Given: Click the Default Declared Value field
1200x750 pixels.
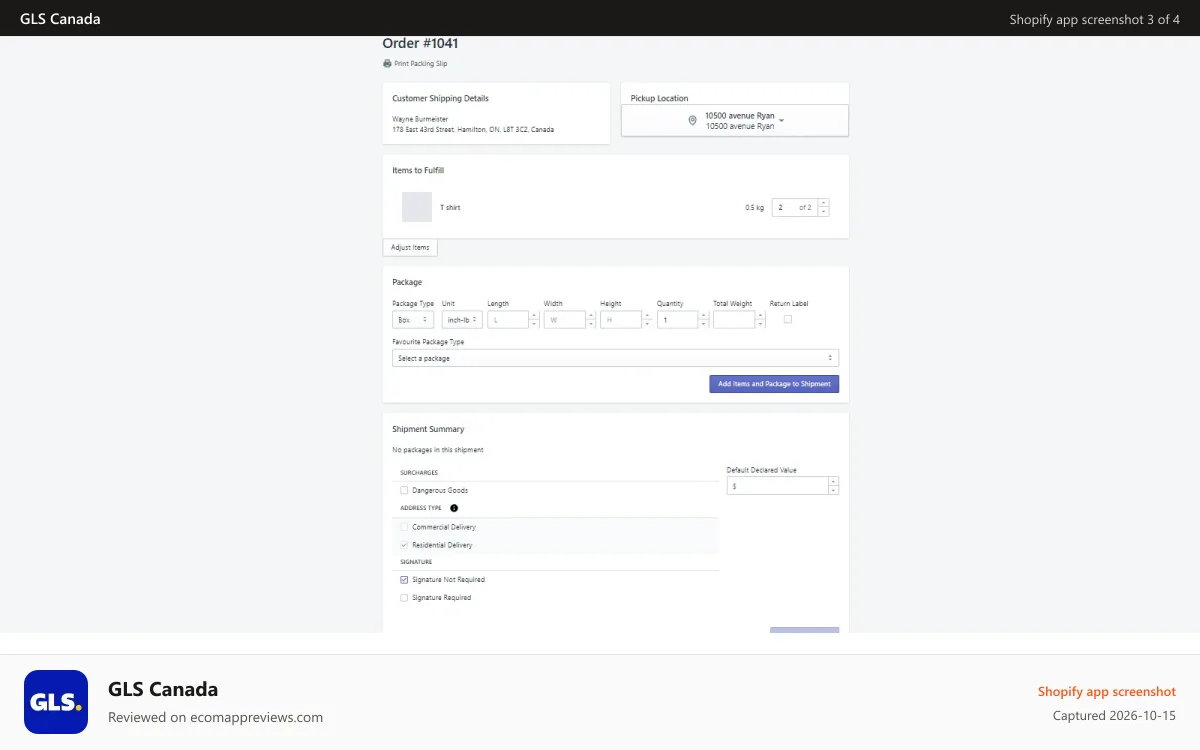Looking at the screenshot, I should [x=777, y=486].
